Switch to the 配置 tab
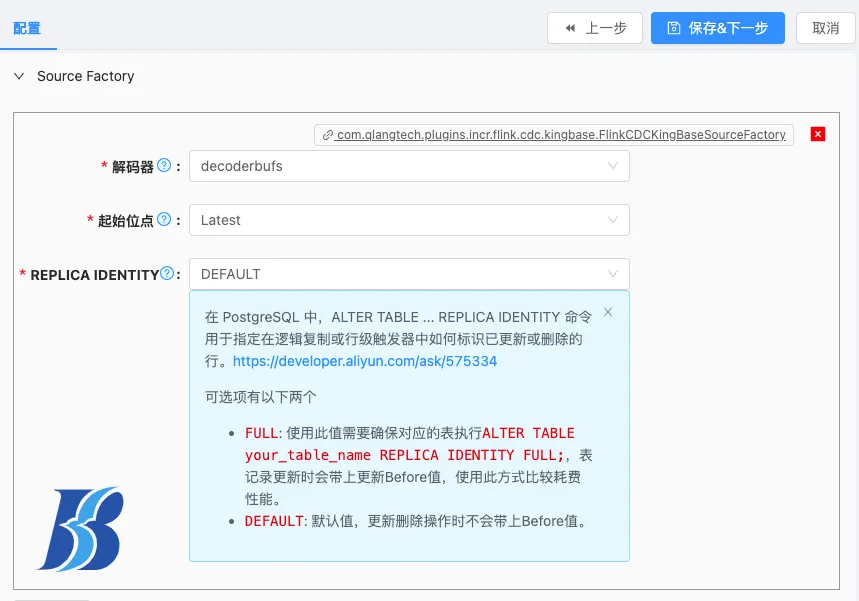Screen dimensions: 859x601 [27, 28]
